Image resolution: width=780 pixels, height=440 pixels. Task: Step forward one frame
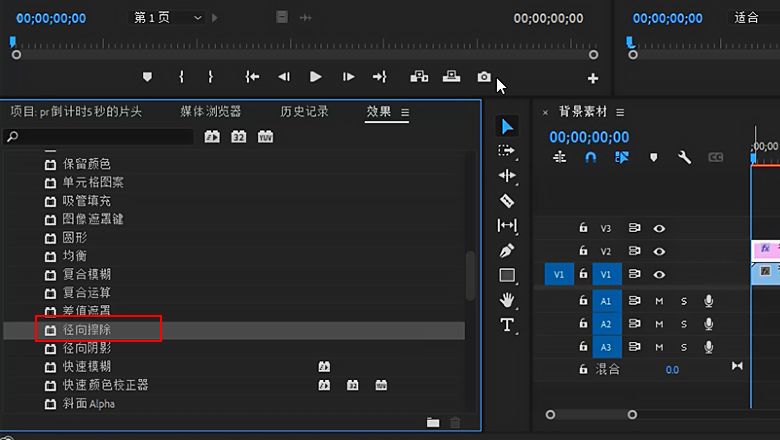[348, 77]
